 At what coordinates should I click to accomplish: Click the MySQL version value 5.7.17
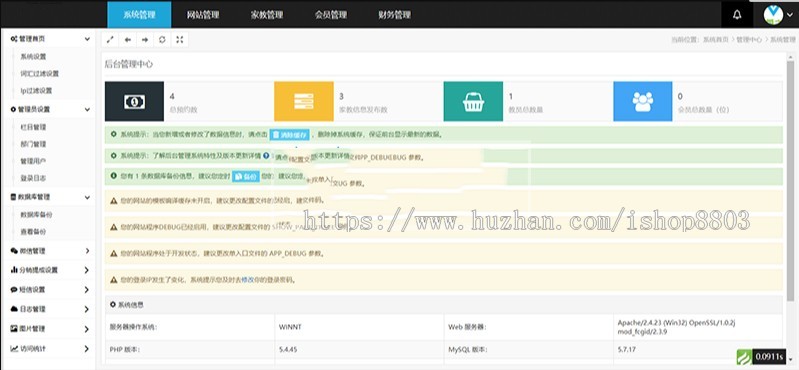(x=627, y=350)
